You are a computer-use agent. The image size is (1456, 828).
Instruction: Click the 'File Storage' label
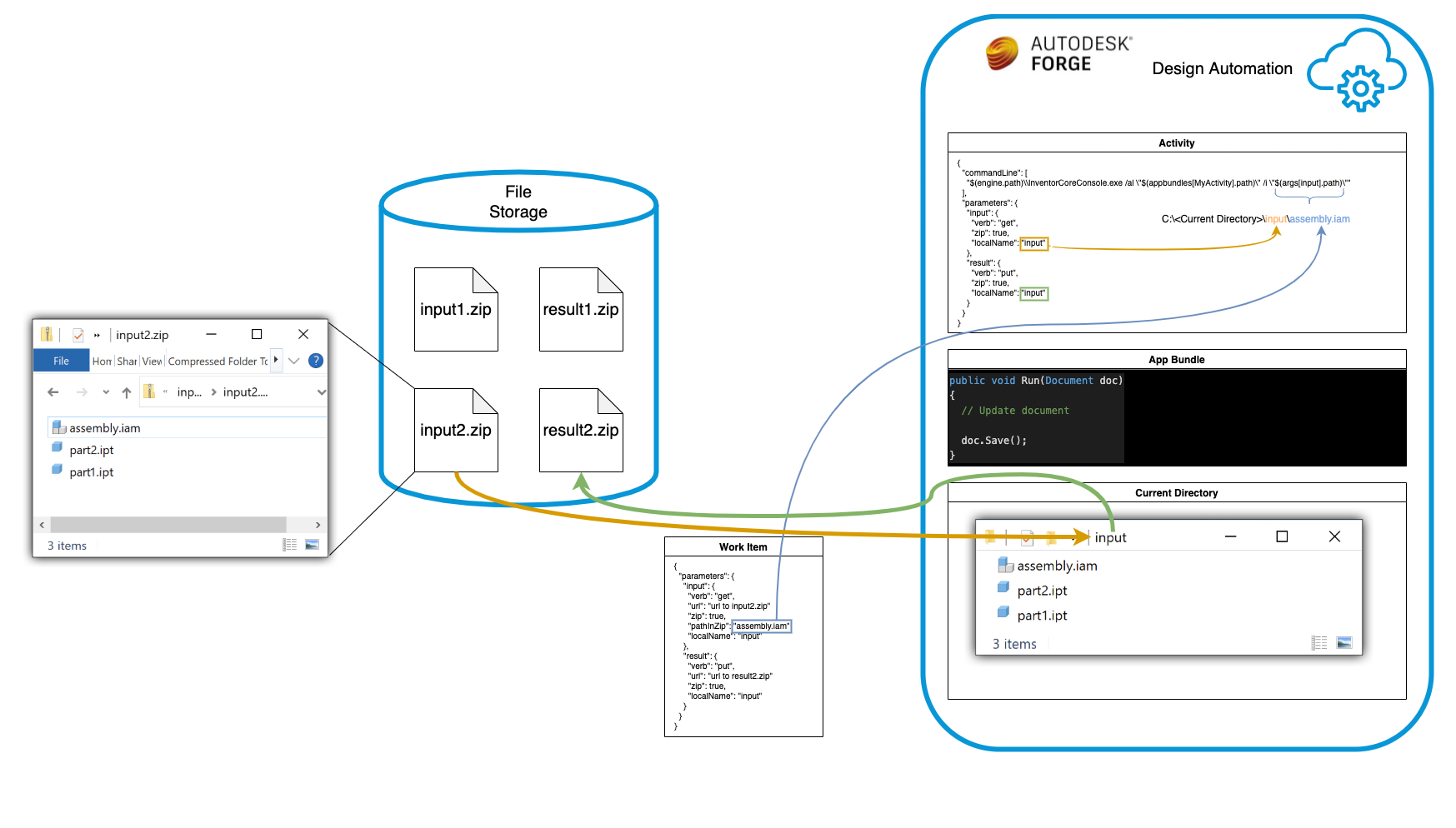(518, 202)
